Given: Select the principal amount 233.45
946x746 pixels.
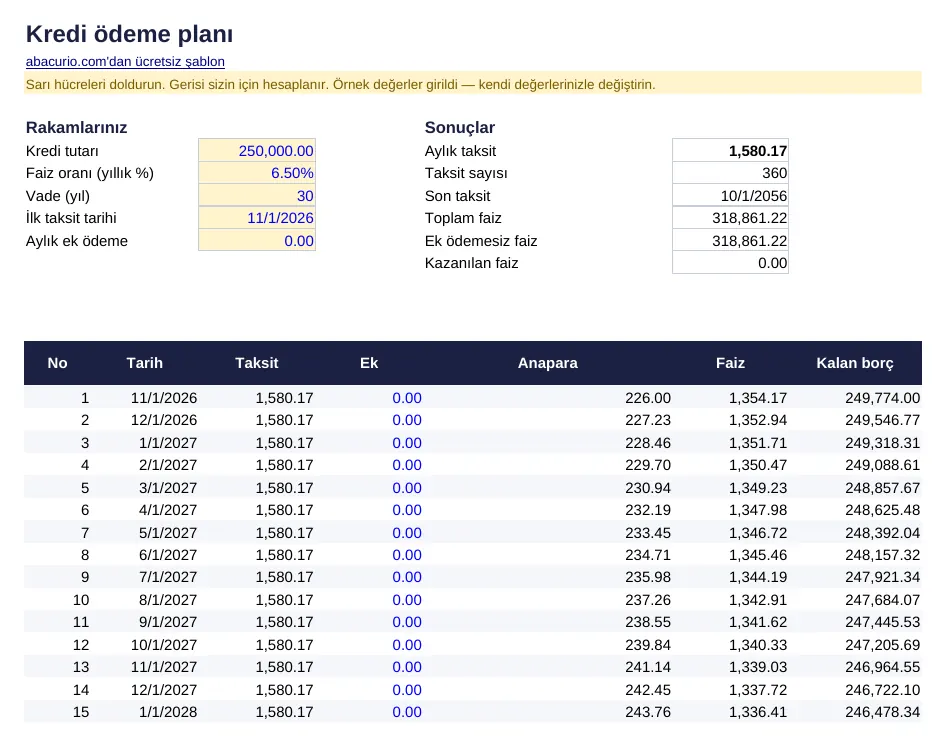Looking at the screenshot, I should (x=648, y=533).
